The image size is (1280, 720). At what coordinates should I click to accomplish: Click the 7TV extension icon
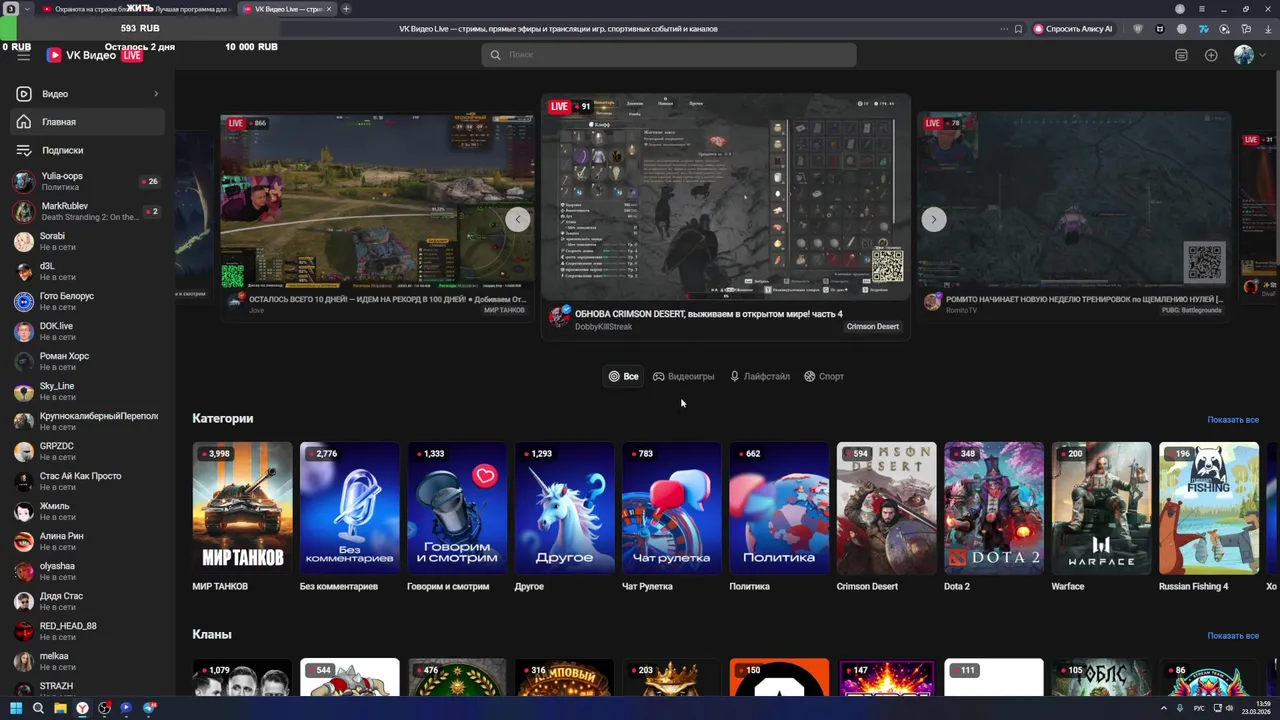point(1204,29)
